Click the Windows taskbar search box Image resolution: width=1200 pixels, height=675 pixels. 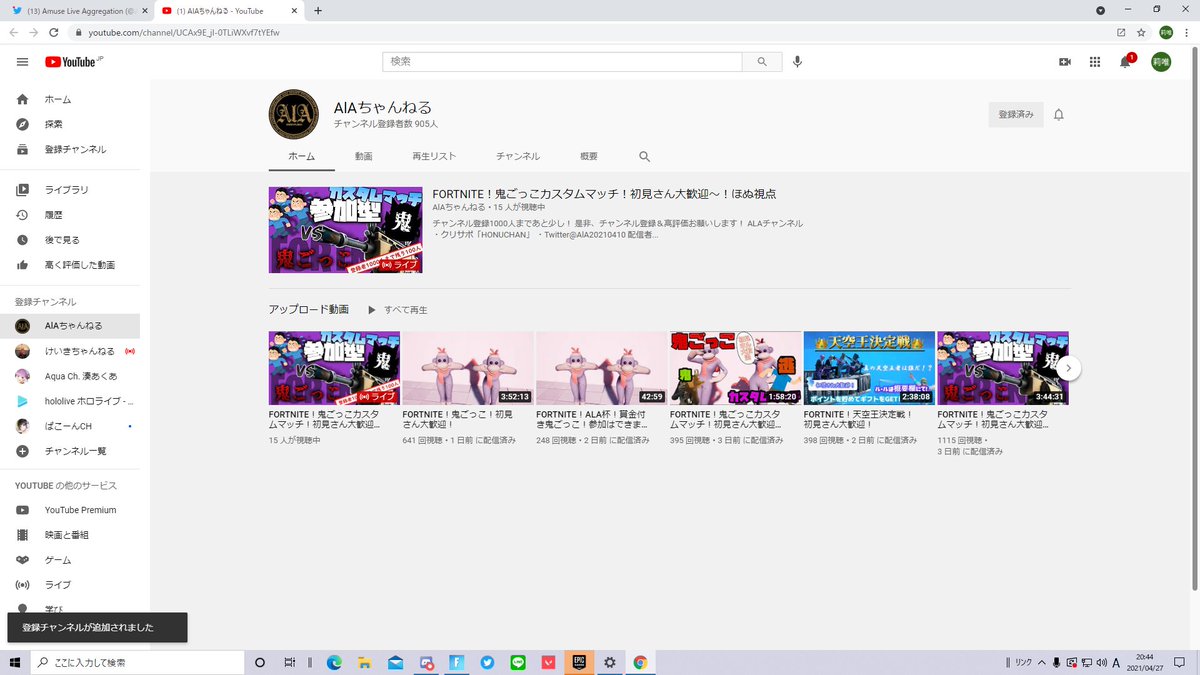click(x=136, y=662)
